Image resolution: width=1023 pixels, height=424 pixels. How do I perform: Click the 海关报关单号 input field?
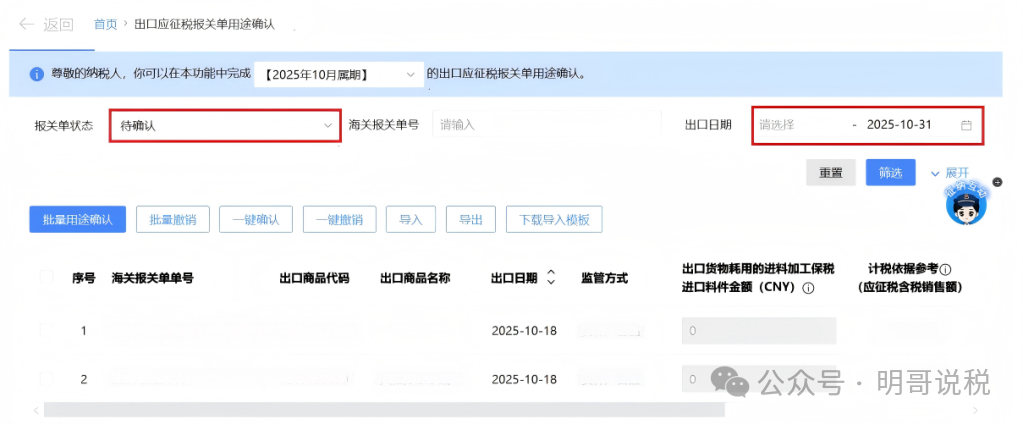click(545, 125)
